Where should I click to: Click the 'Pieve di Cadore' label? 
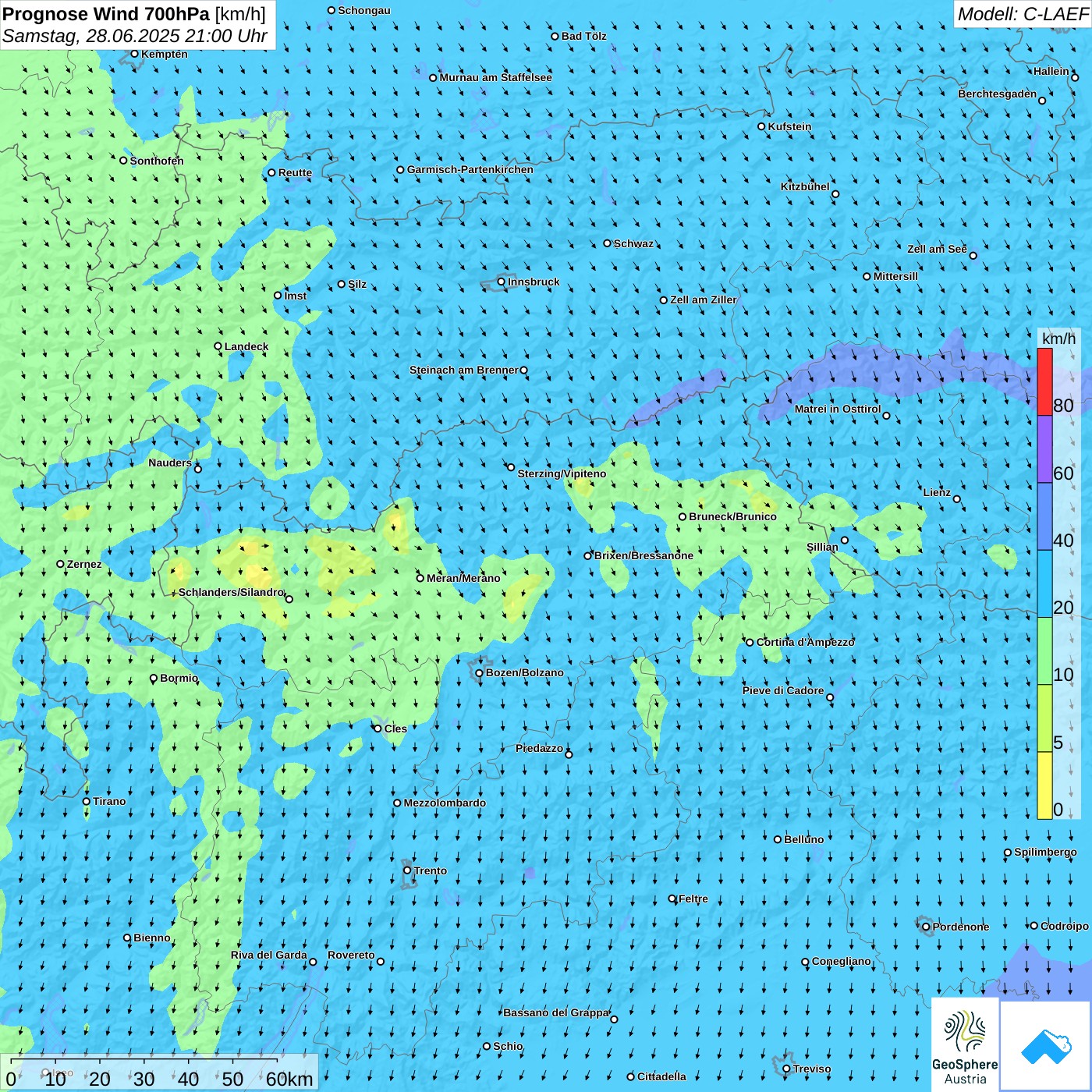point(783,690)
